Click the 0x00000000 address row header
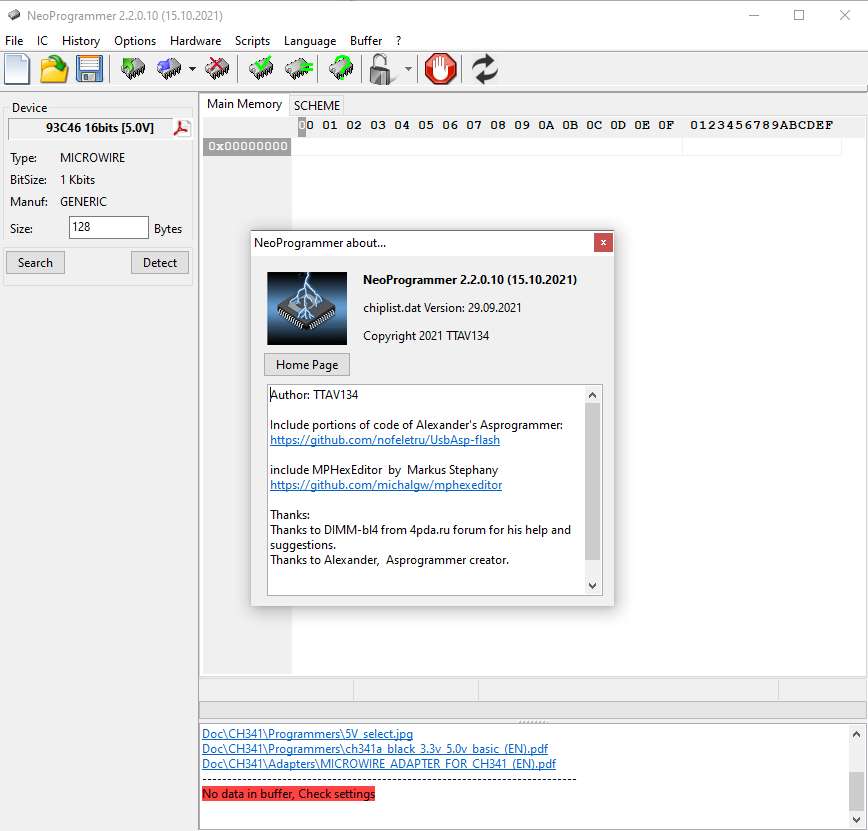The height and width of the screenshot is (831, 868). pos(247,146)
